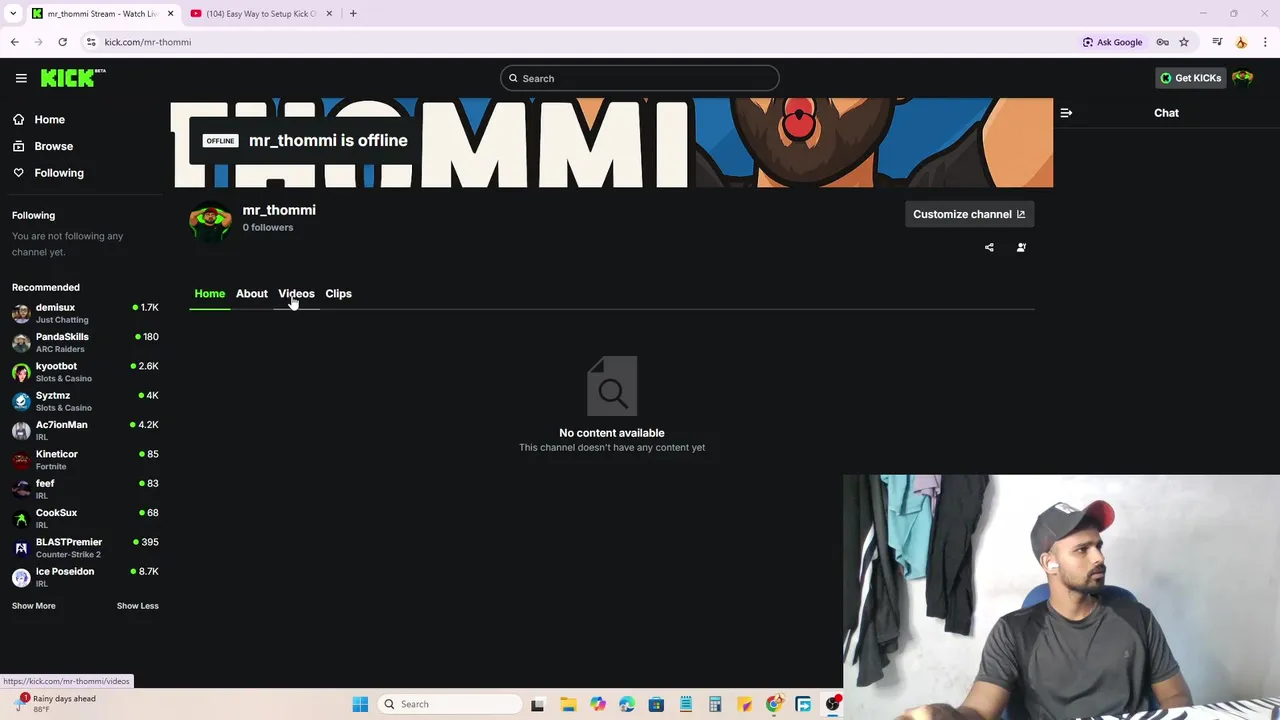Open recommended channel Ice Poseidon
This screenshot has height=720, width=1280.
pos(85,577)
